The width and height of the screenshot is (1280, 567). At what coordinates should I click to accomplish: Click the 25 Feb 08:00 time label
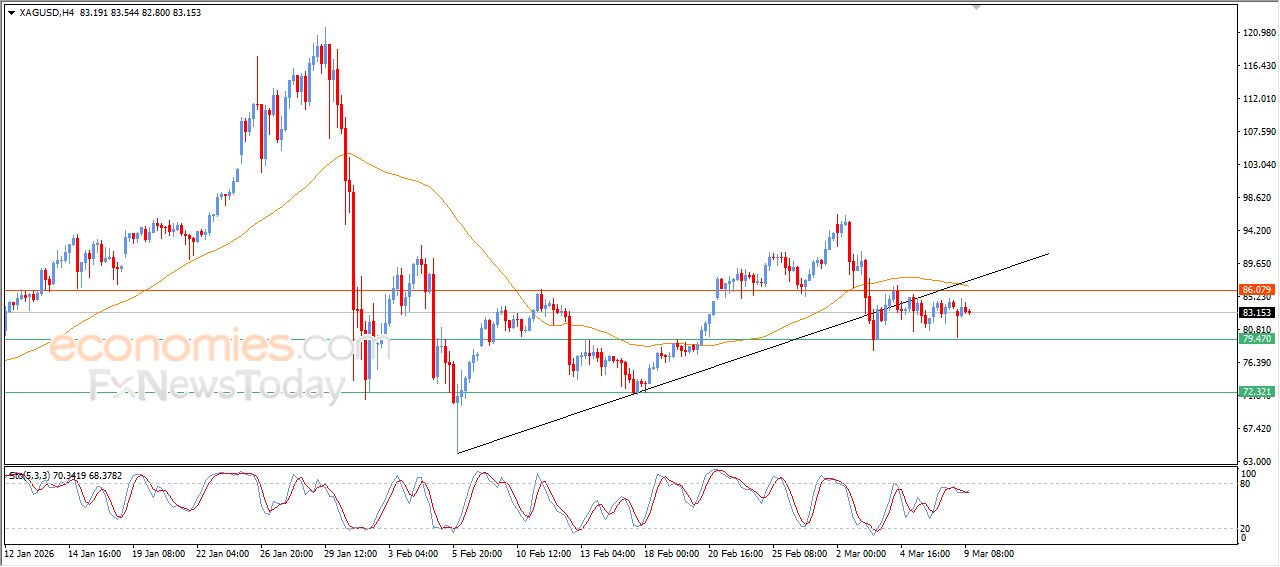coord(797,552)
